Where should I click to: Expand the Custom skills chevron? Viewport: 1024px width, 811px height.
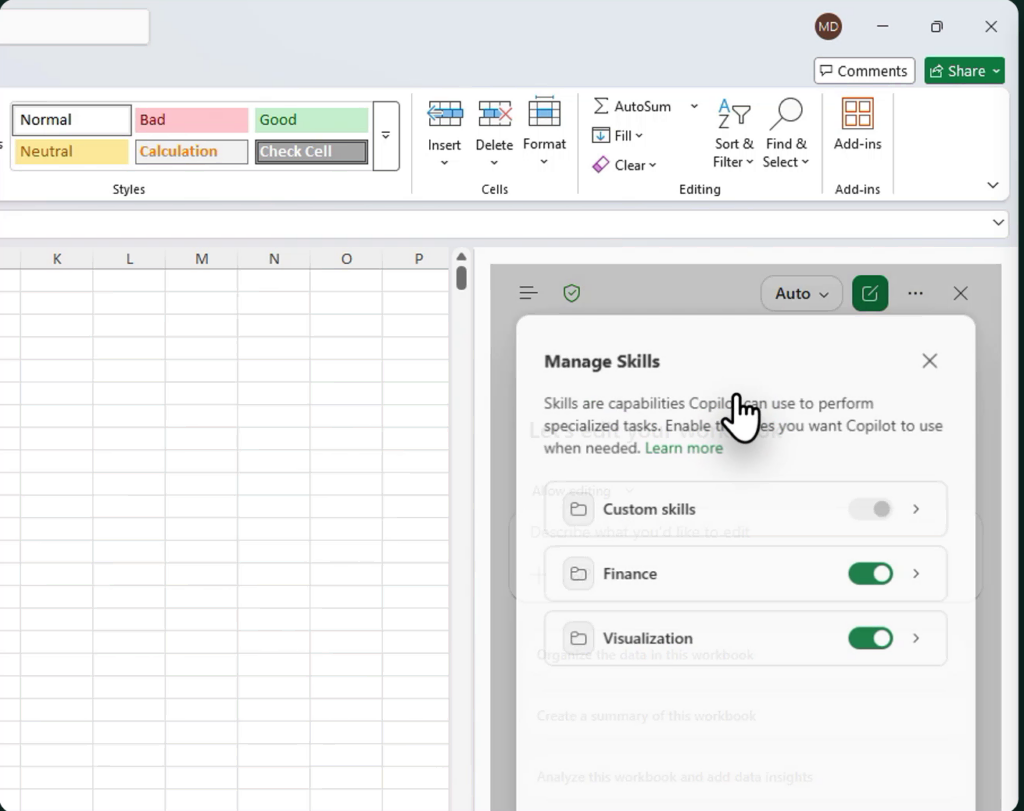click(916, 509)
